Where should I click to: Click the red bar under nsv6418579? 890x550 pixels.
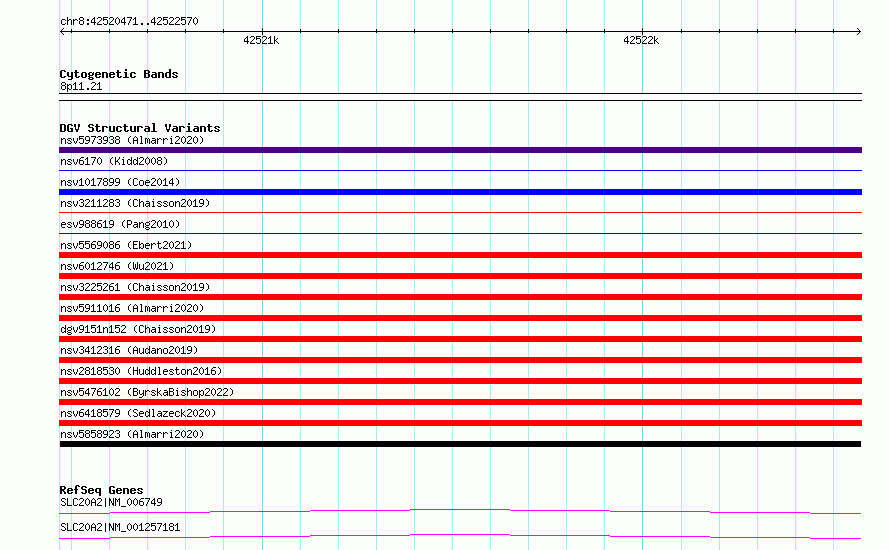tap(460, 423)
